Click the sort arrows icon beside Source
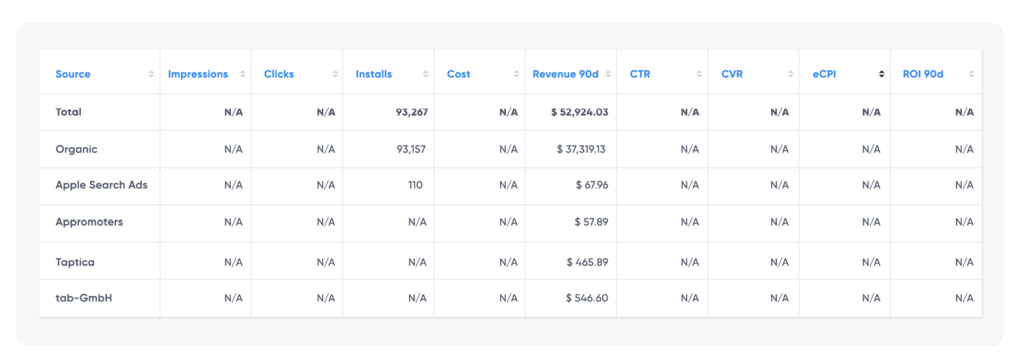This screenshot has width=1024, height=362. coord(152,74)
